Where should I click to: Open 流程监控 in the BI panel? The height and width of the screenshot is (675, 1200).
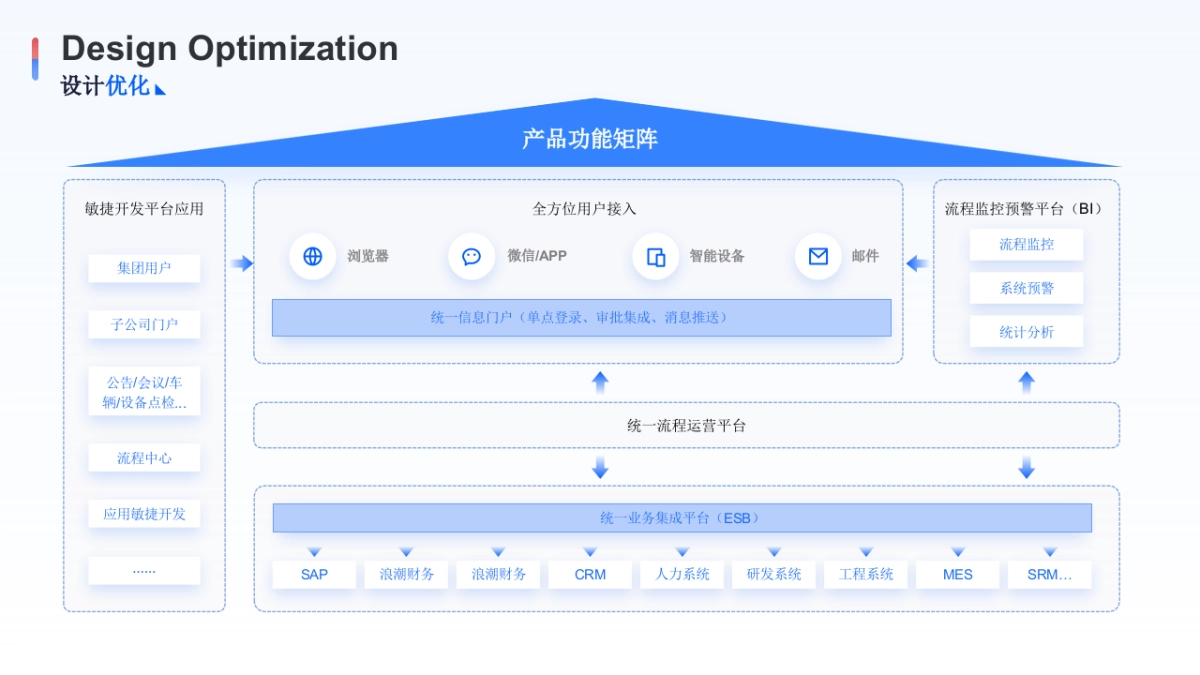pyautogui.click(x=1026, y=244)
